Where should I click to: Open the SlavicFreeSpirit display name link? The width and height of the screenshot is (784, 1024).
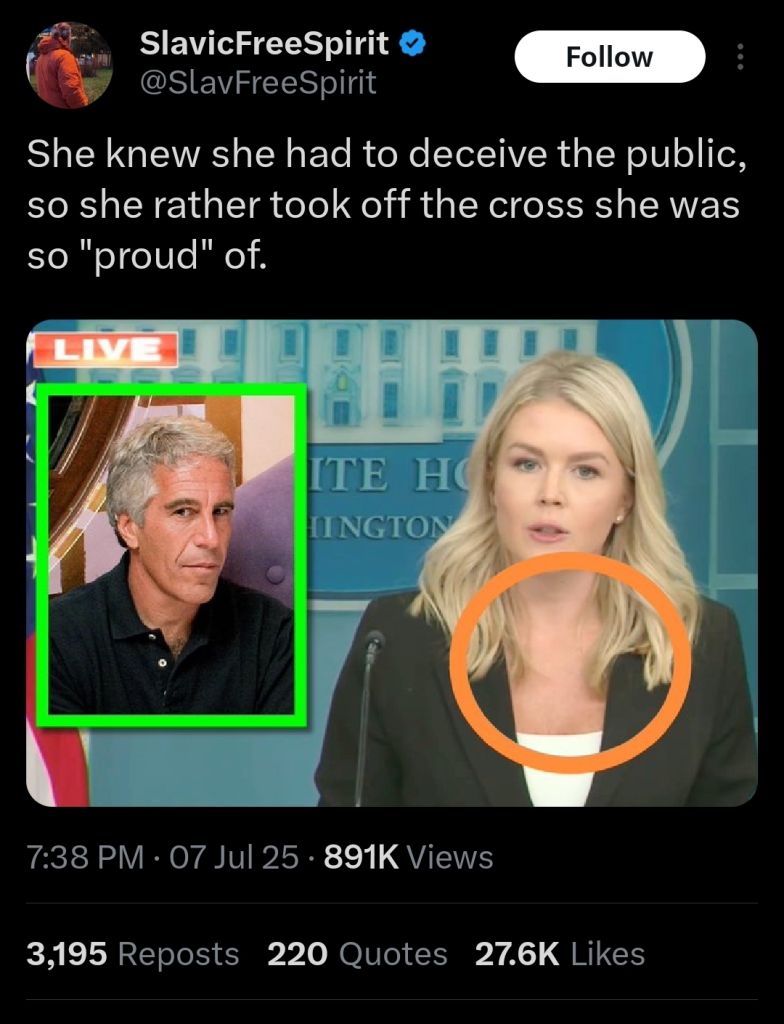(264, 43)
